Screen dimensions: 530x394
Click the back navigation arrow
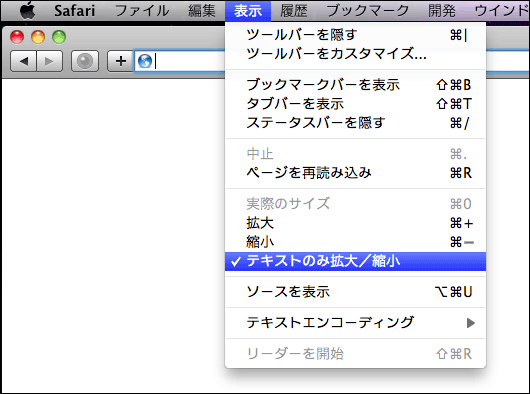[23, 61]
